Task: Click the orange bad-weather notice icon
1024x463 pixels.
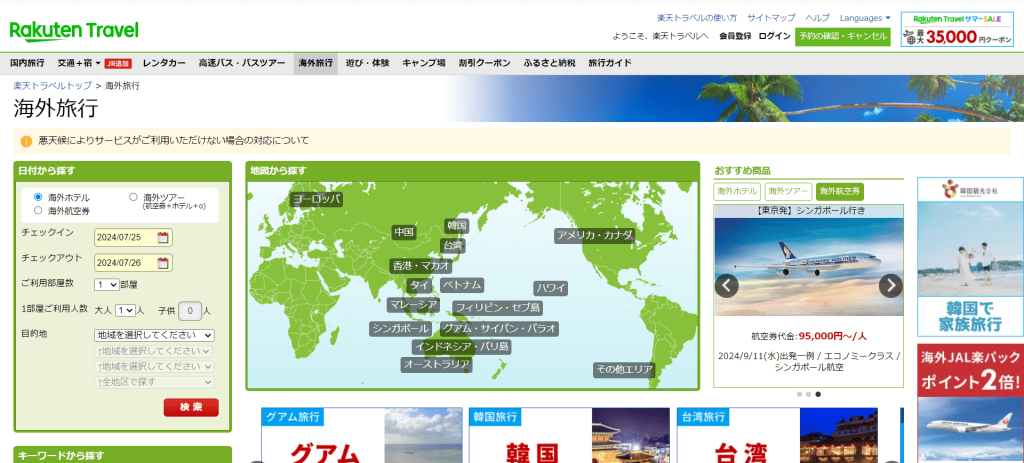Action: (x=26, y=141)
